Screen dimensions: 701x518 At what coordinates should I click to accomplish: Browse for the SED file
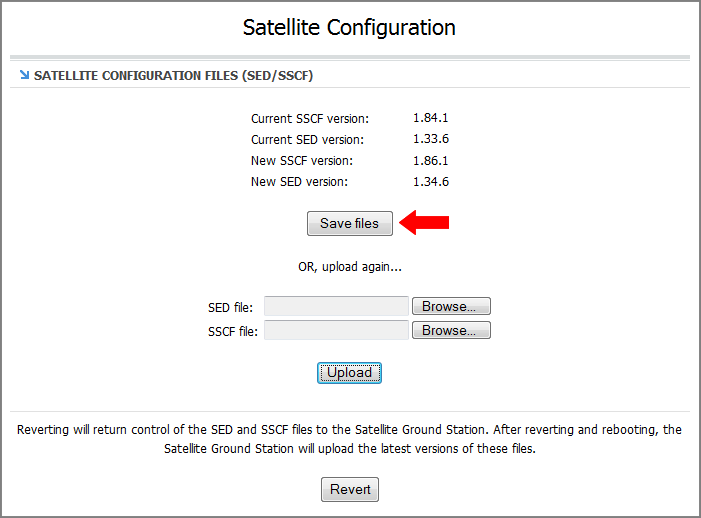click(451, 306)
